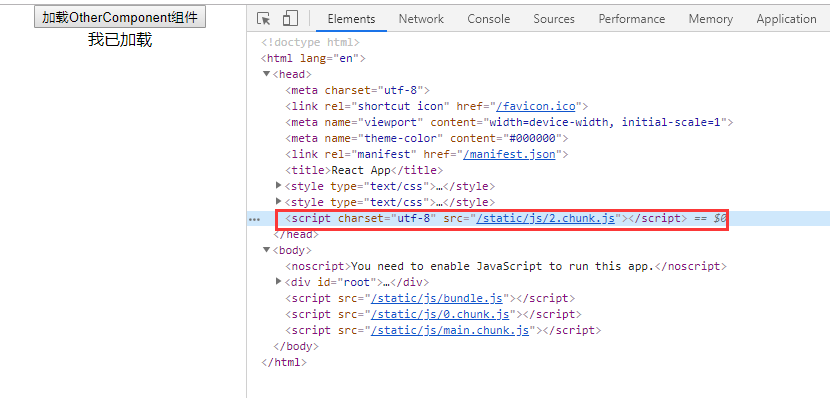Switch to the Network tab
This screenshot has height=398, width=830.
point(421,19)
